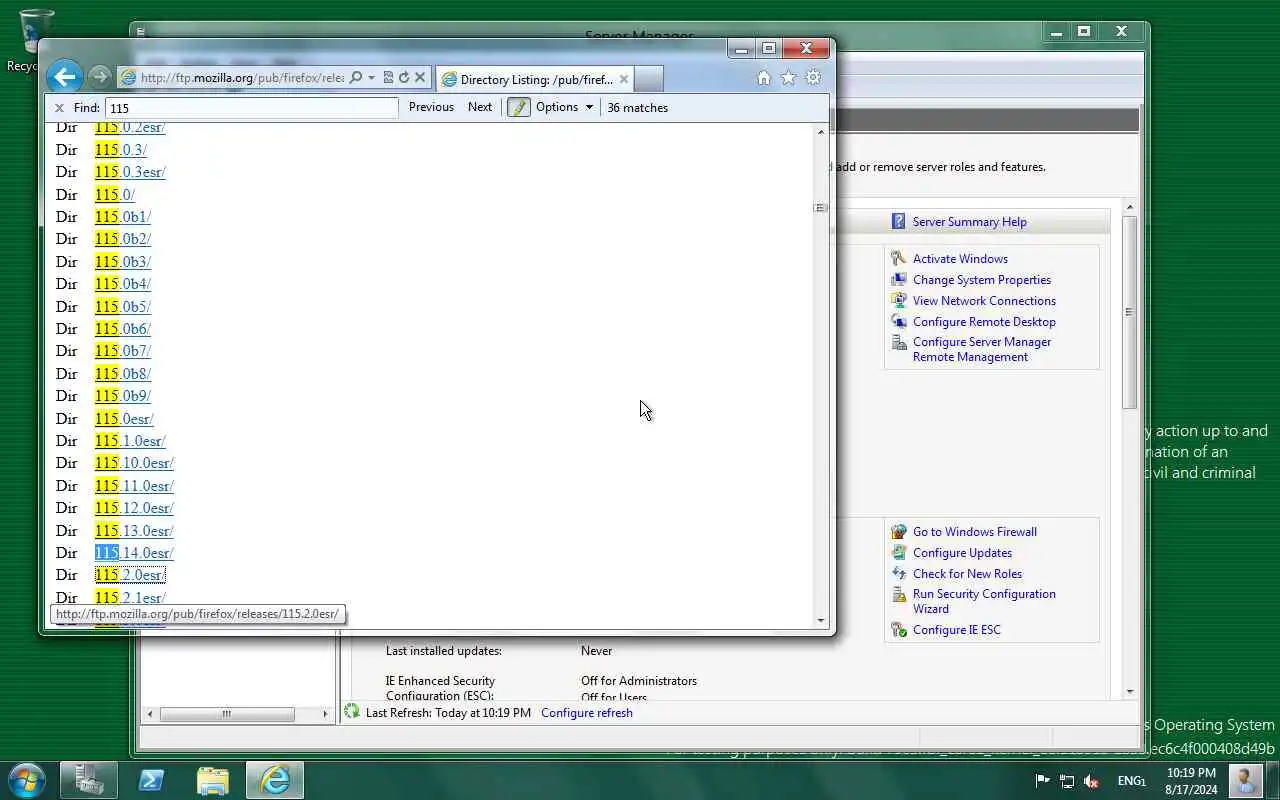This screenshot has width=1280, height=800.
Task: Click Server Summary Help in Server Manager
Action: click(x=969, y=222)
